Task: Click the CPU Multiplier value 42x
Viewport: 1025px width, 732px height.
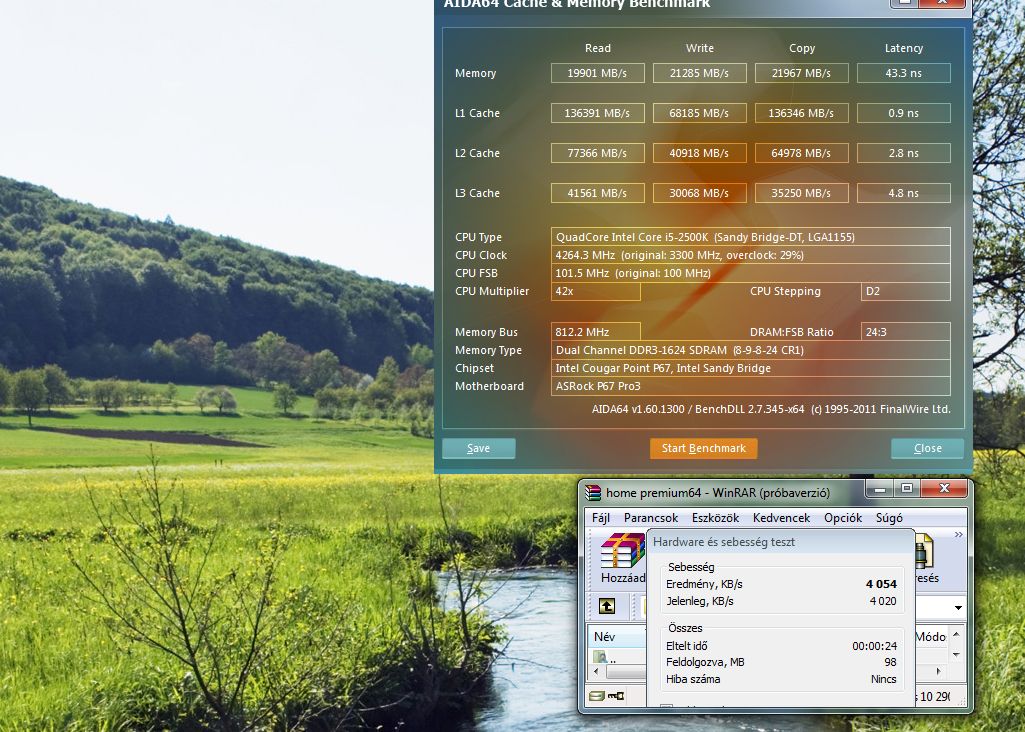Action: [596, 291]
